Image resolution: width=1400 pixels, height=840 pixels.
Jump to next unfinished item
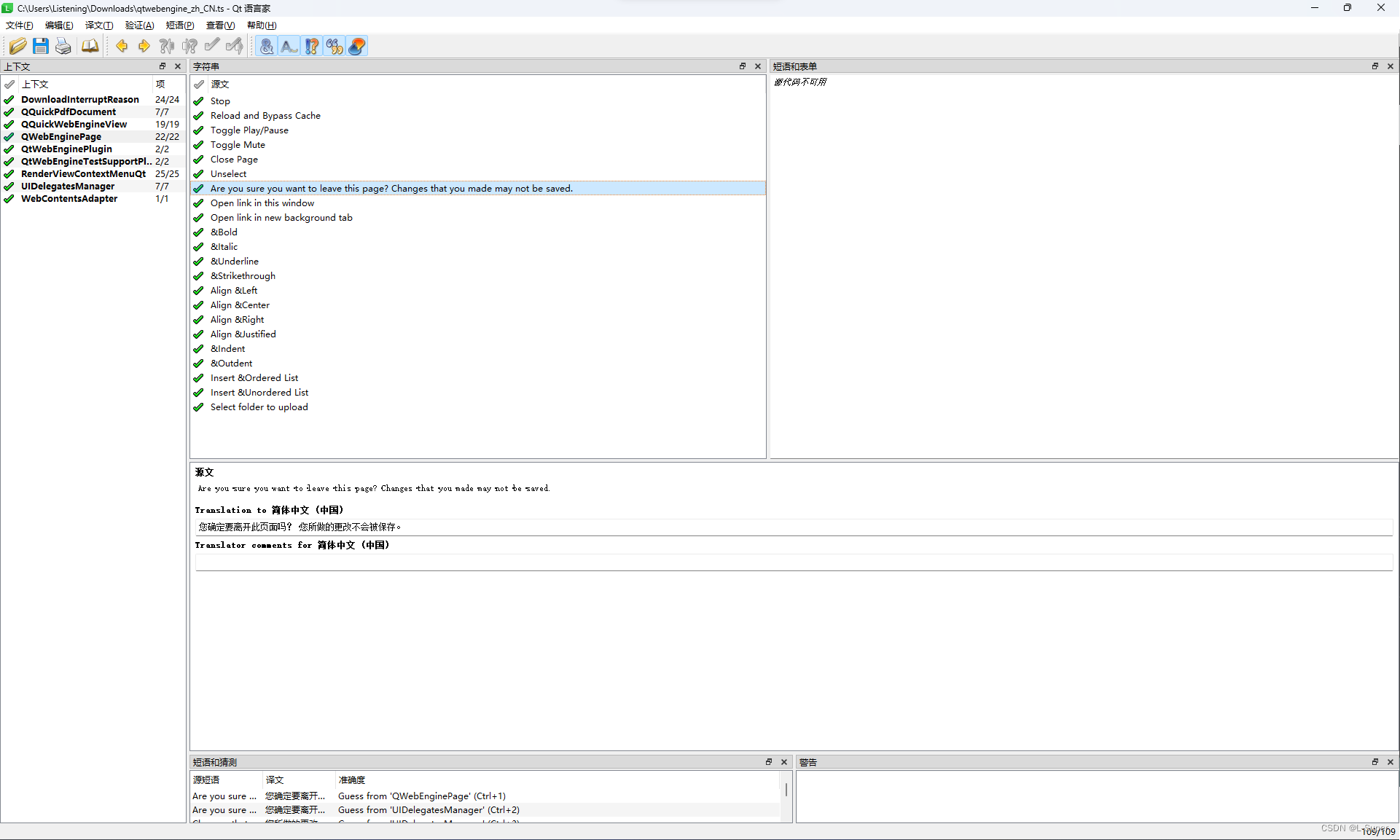pyautogui.click(x=189, y=47)
